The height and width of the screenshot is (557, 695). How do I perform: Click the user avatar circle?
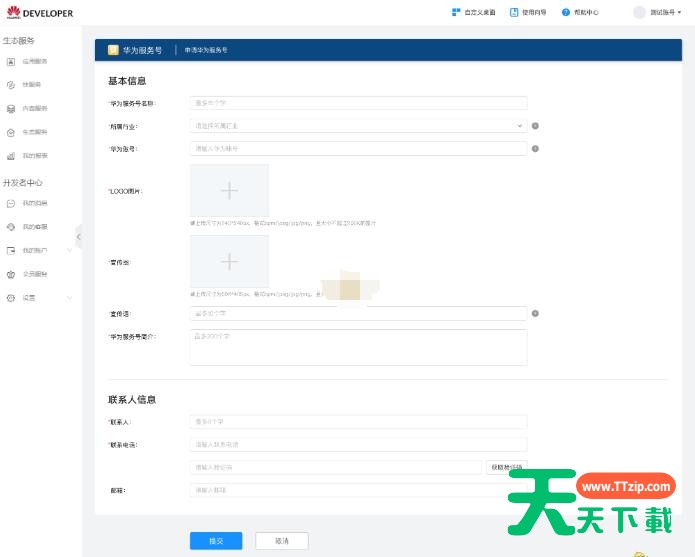[639, 12]
